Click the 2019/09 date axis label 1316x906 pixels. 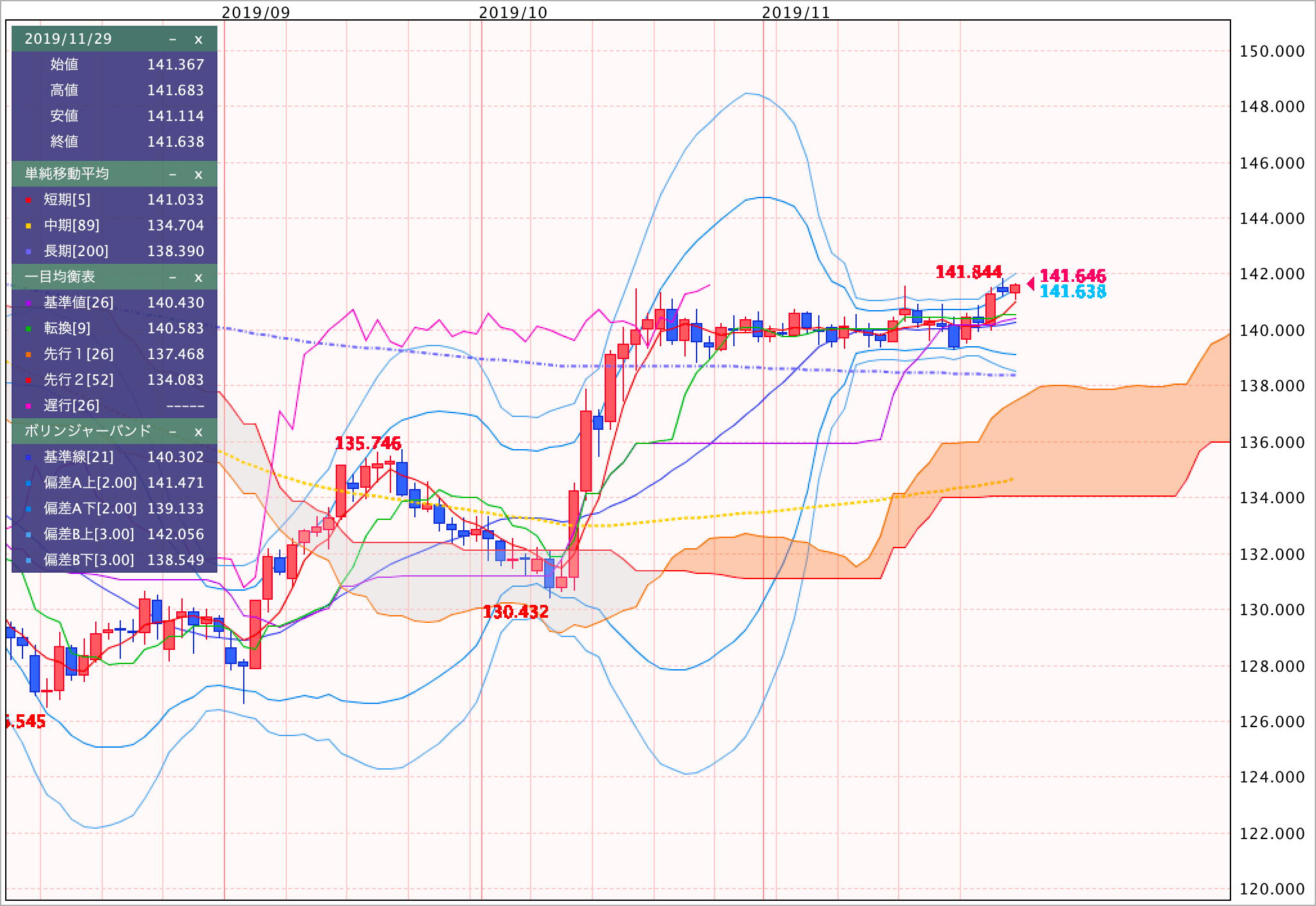click(x=256, y=13)
